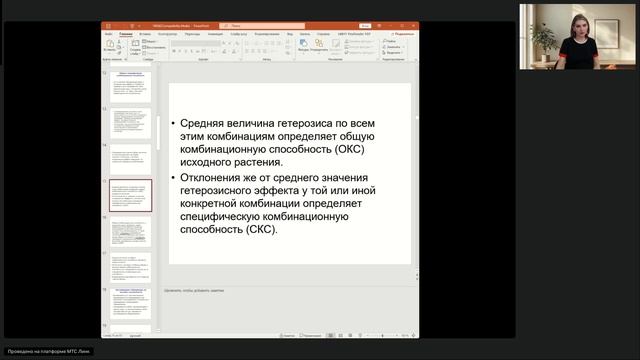Viewport: 640px width, 360px height.
Task: Select slide 16 thumbnail
Action: [131, 231]
